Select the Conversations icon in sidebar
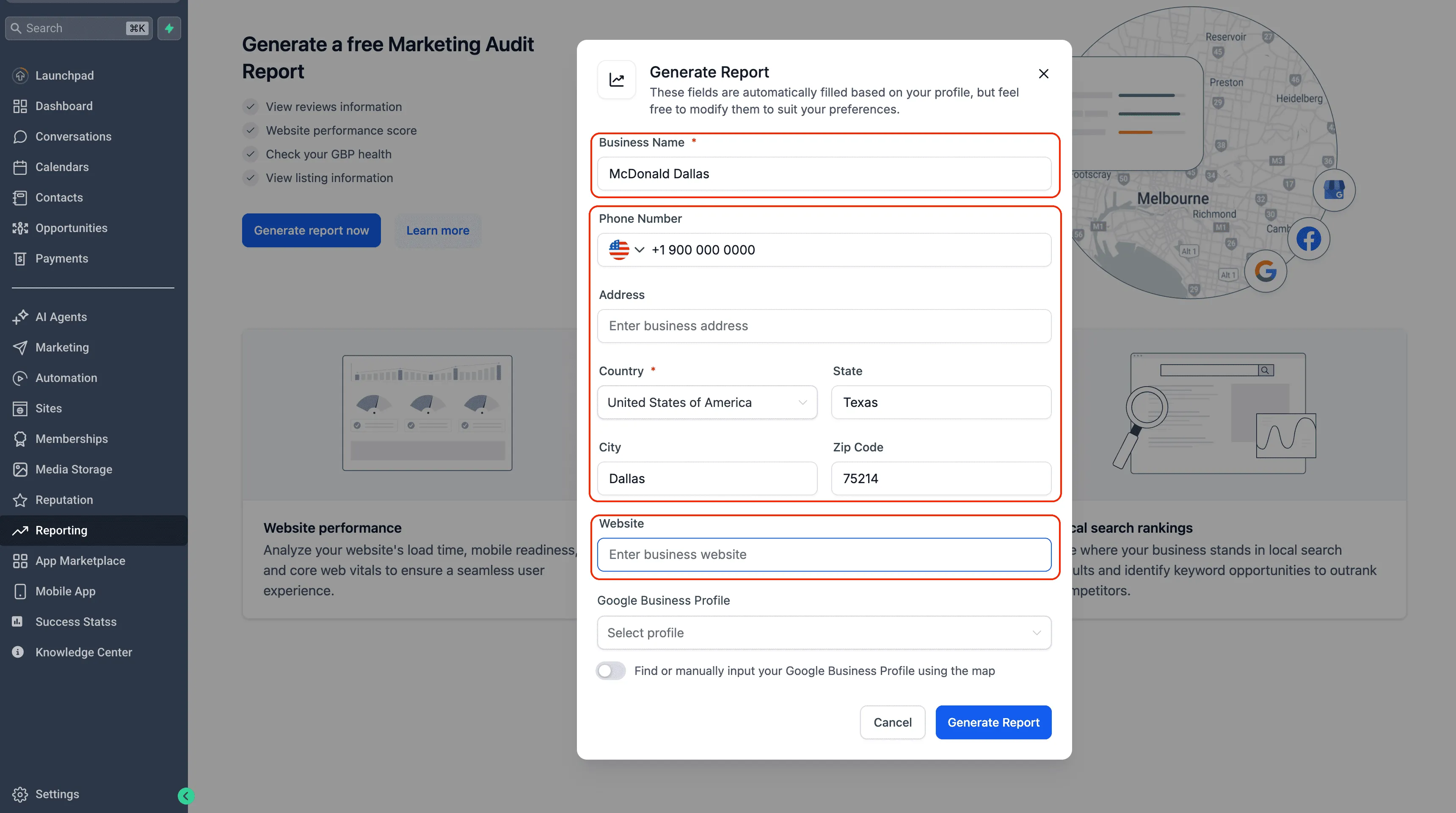The image size is (1456, 813). pyautogui.click(x=20, y=136)
